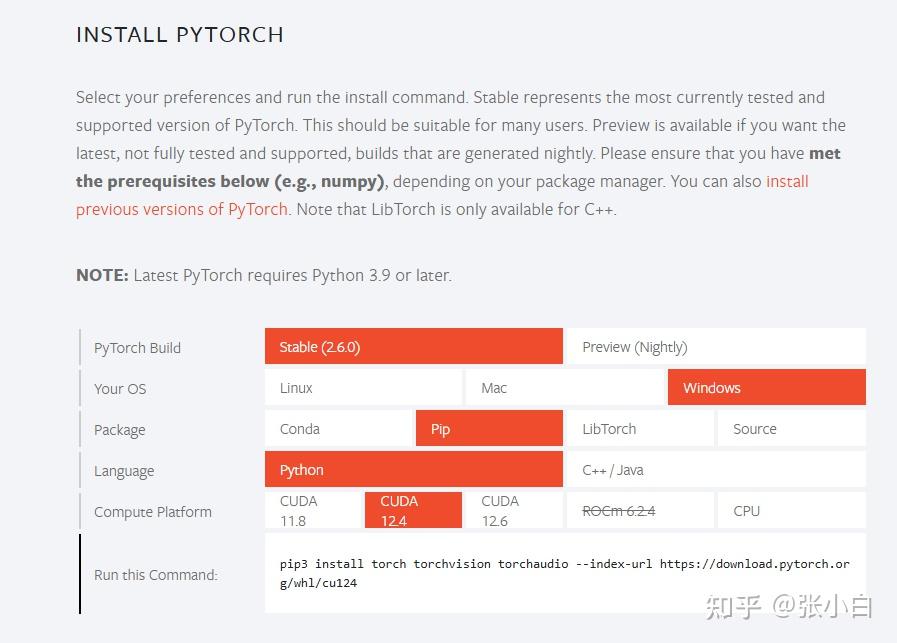Select Preview (Nightly) build option
The height and width of the screenshot is (643, 897).
[x=716, y=347]
